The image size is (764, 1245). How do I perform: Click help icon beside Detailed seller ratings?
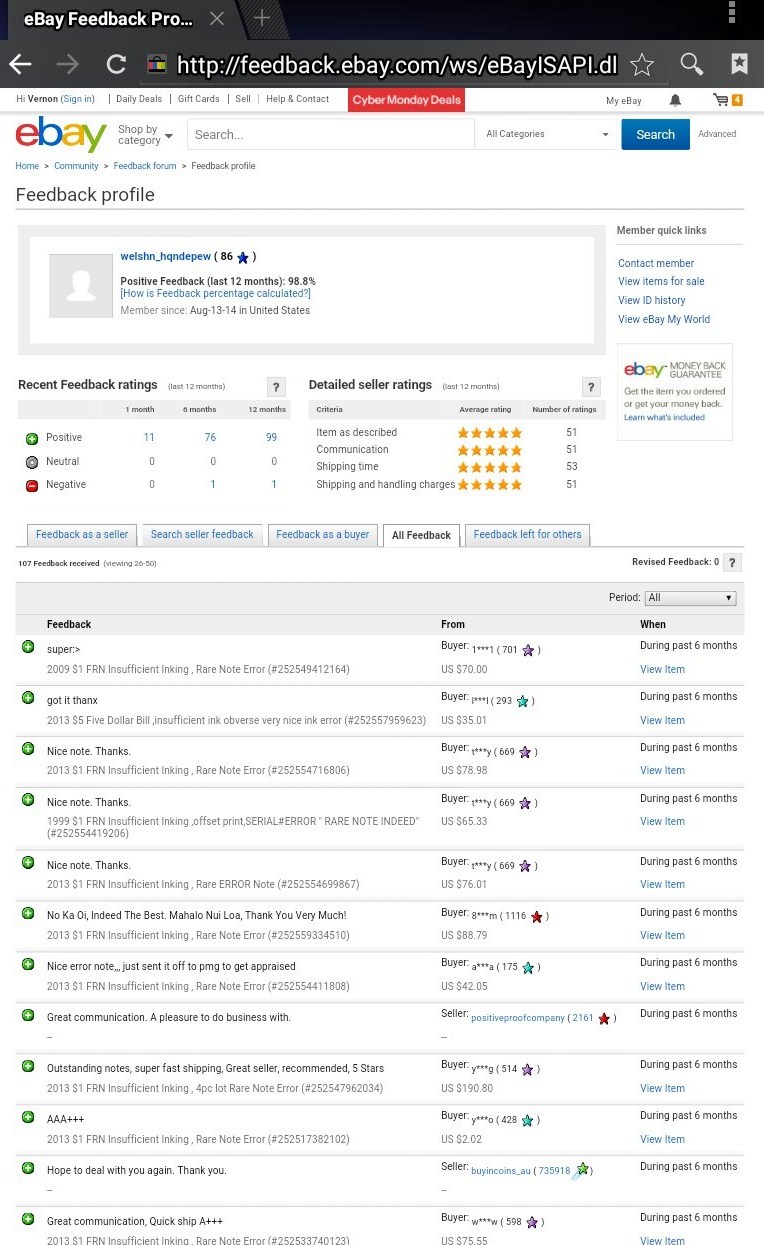tap(591, 387)
